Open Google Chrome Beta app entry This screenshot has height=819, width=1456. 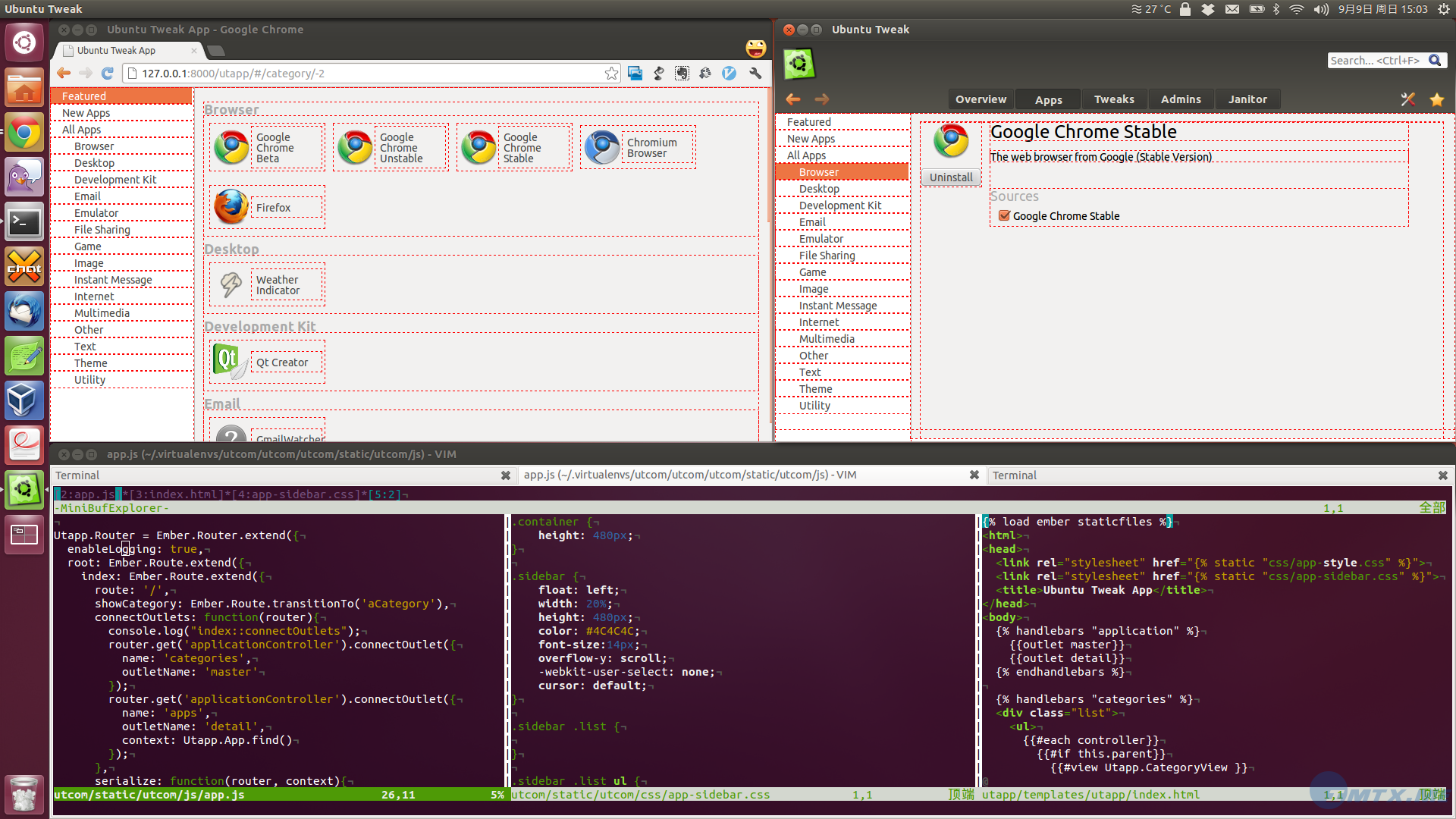click(267, 147)
